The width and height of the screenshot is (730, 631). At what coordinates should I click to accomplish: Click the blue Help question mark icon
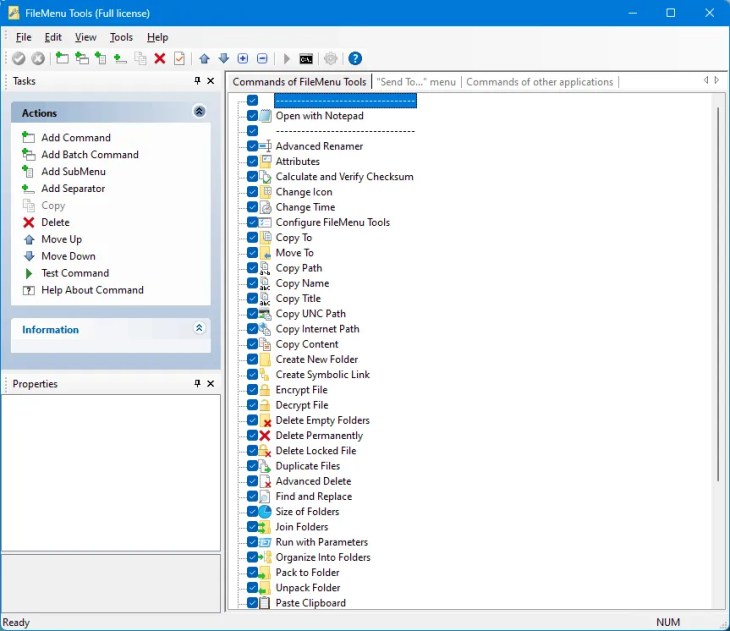pos(355,58)
